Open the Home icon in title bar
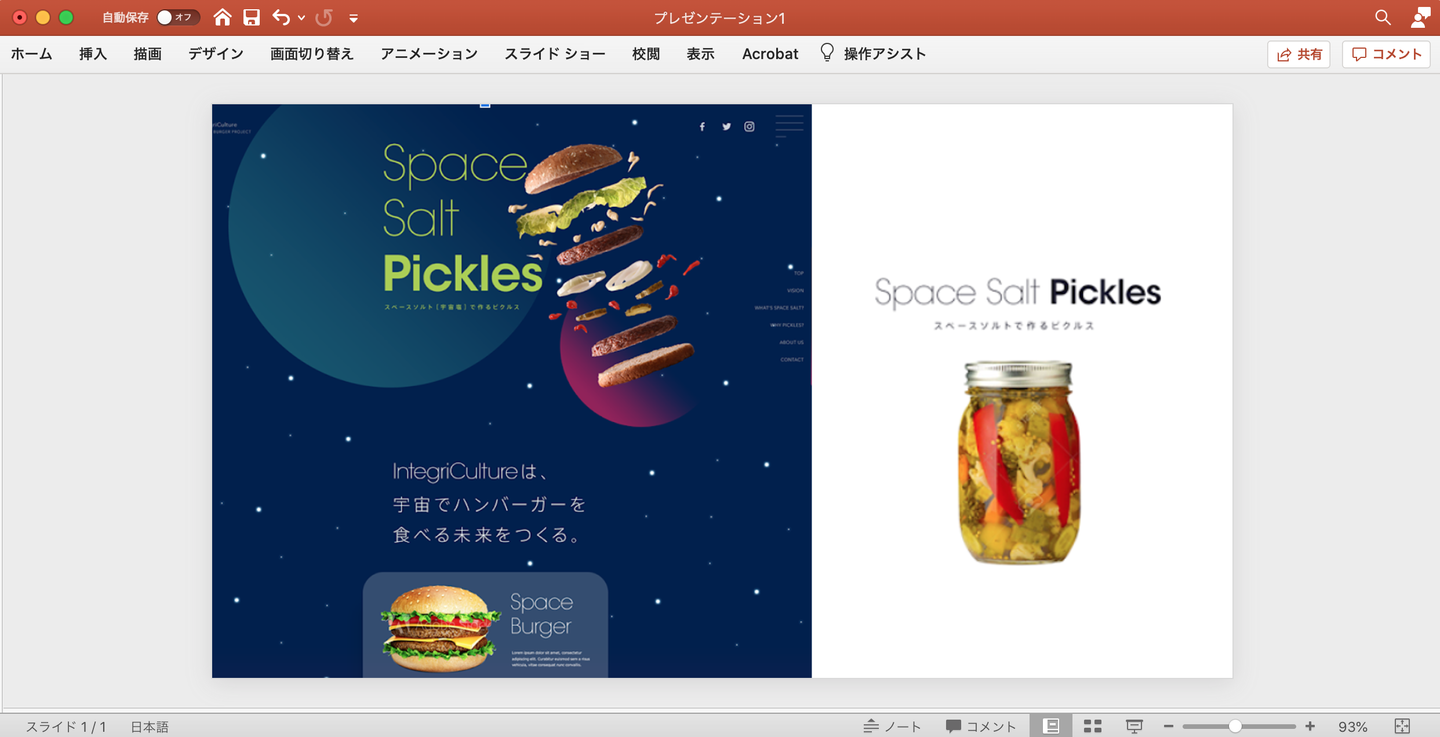The image size is (1440, 737). pos(223,17)
